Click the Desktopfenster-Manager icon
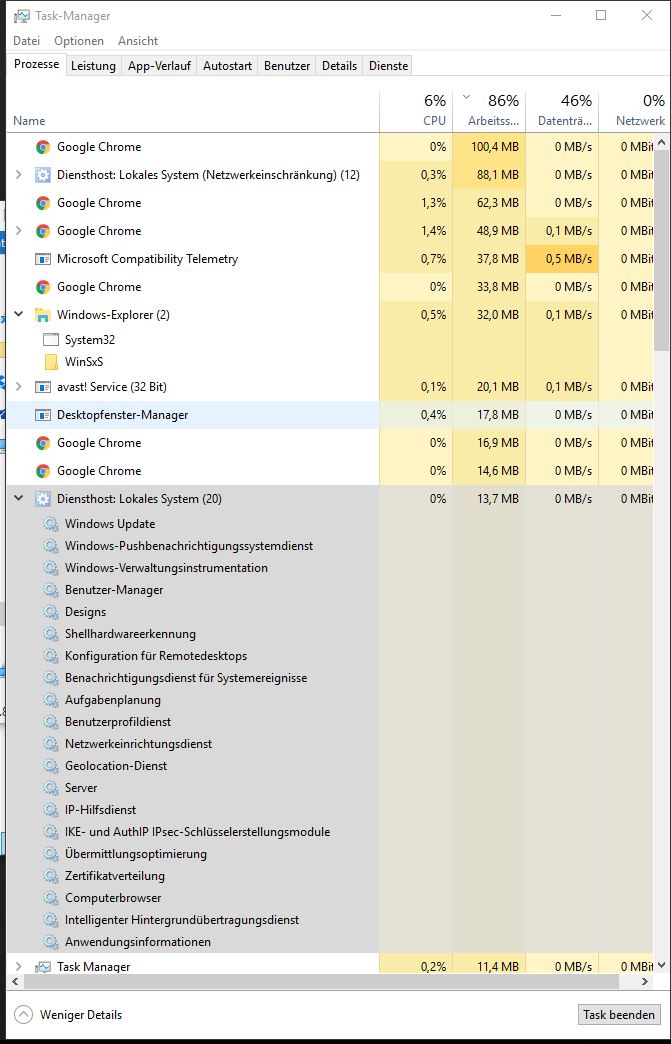 43,415
